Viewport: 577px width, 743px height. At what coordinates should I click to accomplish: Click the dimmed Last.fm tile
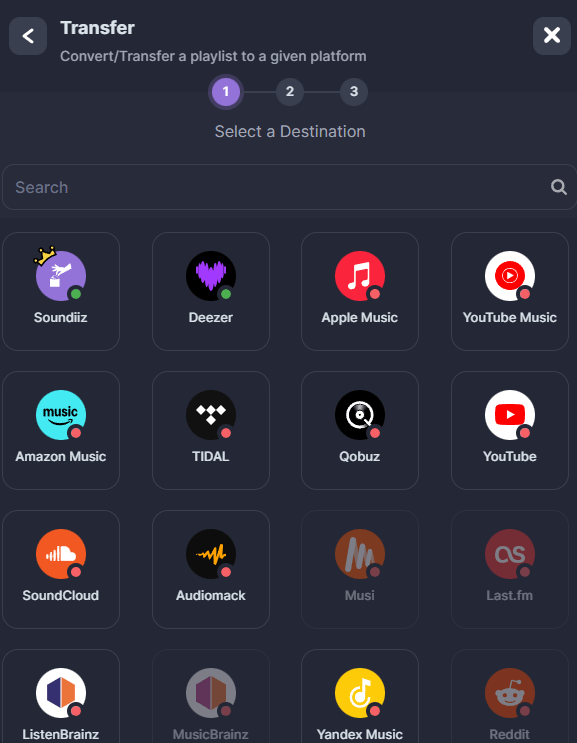(x=510, y=569)
